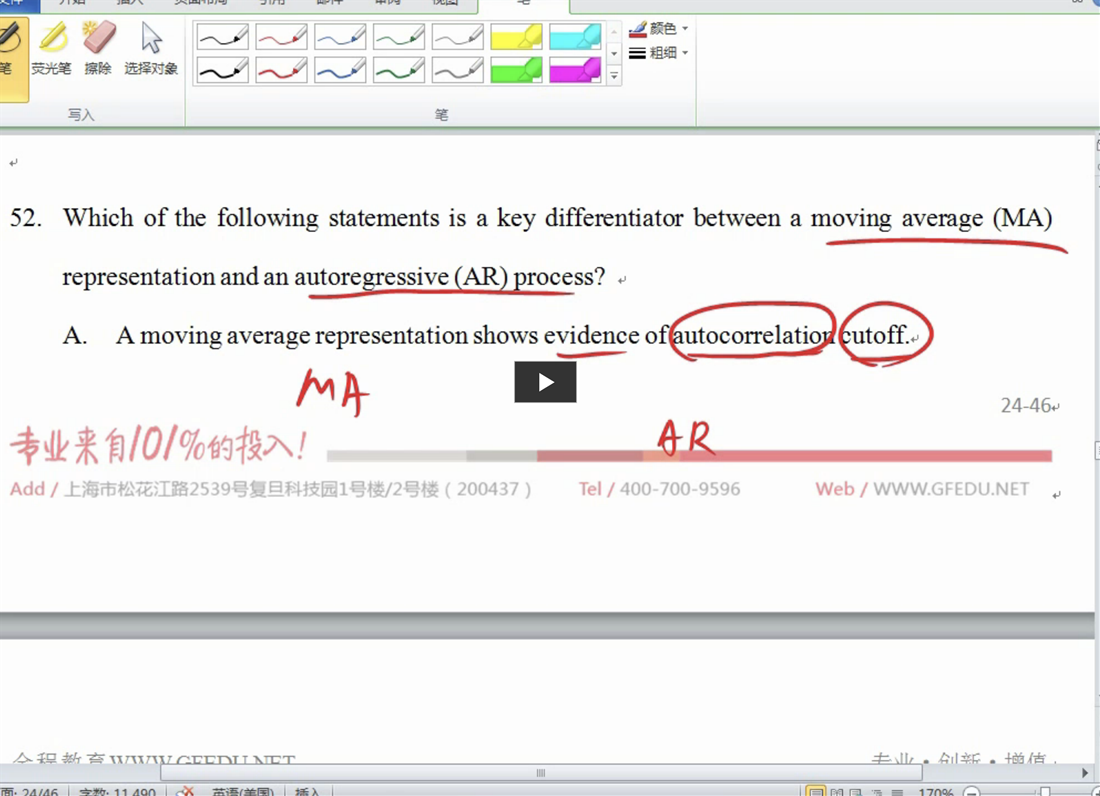Screen dimensions: 1100x796
Task: Click the 170% zoom level
Action: point(935,791)
